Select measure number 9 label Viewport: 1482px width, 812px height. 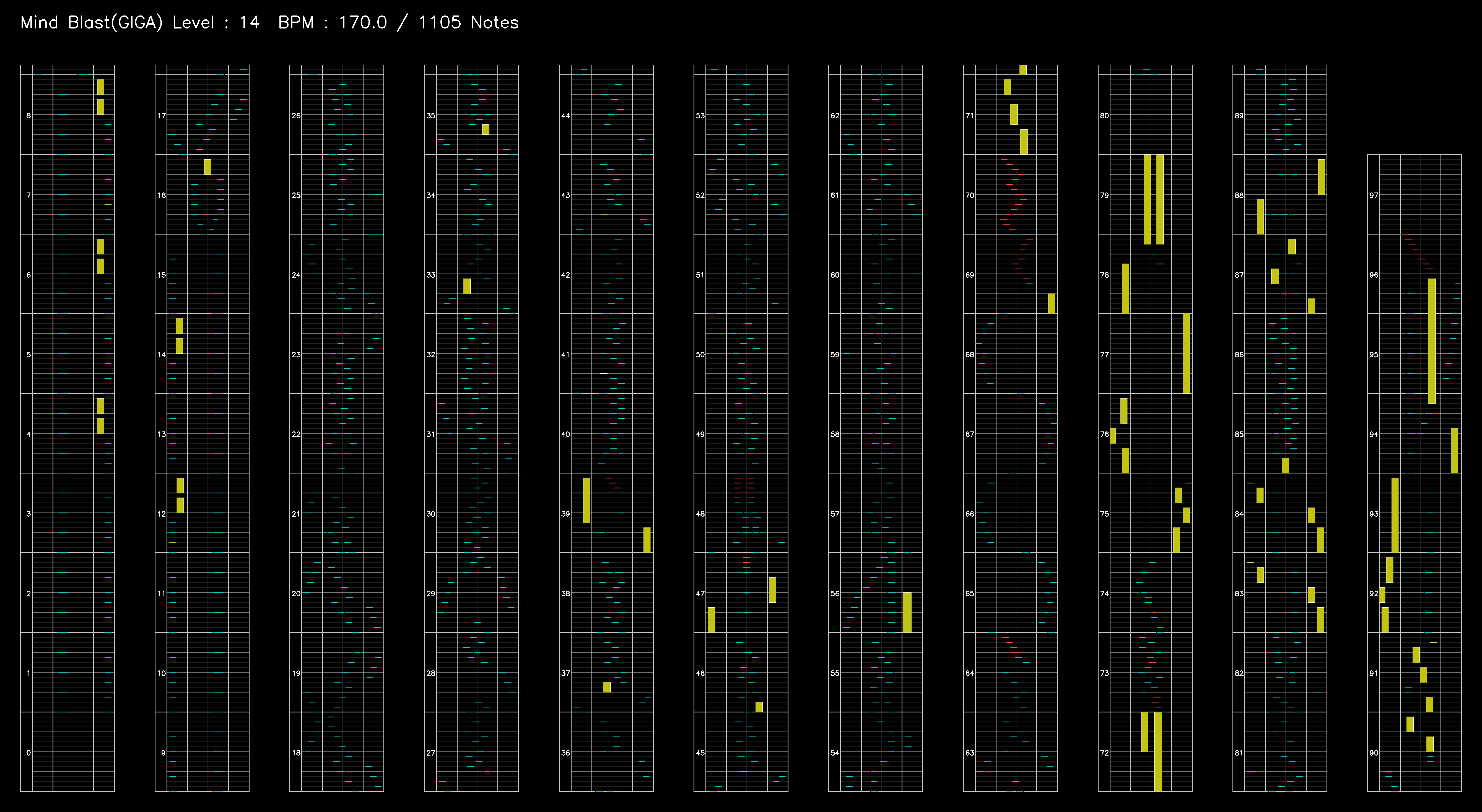point(163,753)
